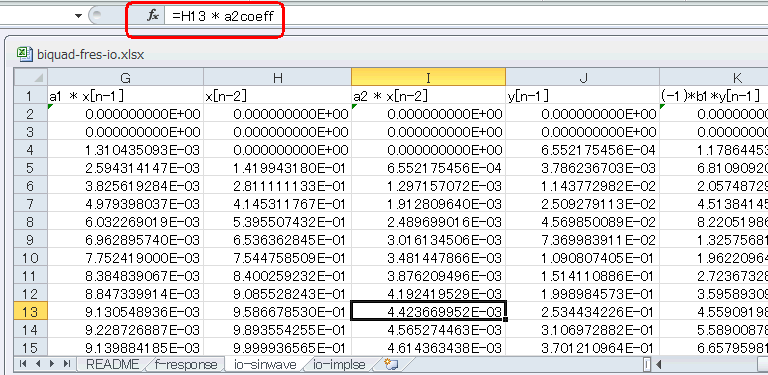Select cell J13 with value 2.534434226E-01
The image size is (768, 375).
point(582,311)
